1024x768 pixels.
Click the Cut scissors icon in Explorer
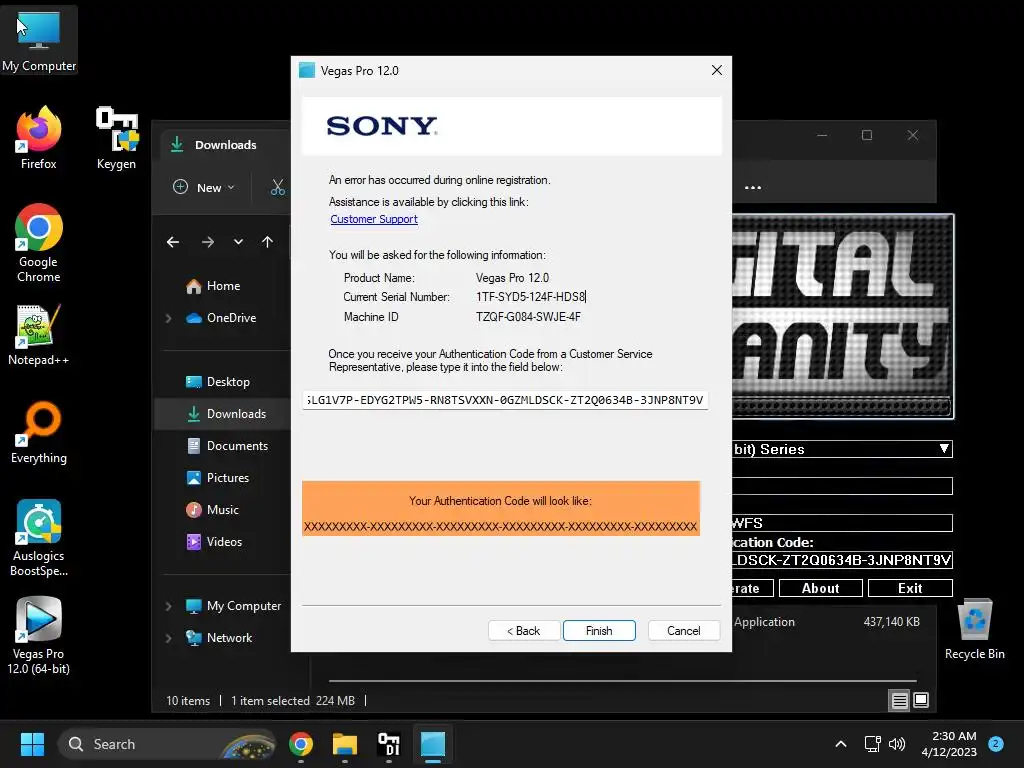pyautogui.click(x=278, y=188)
